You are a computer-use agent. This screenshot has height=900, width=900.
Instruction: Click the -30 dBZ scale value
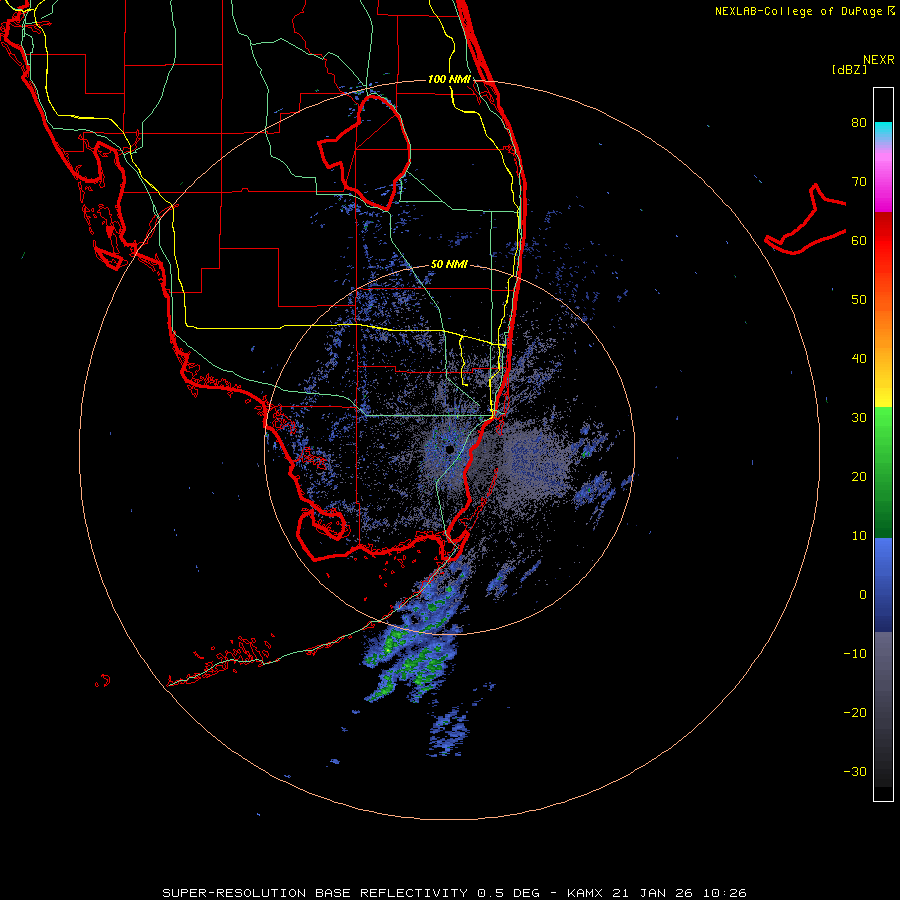(855, 772)
